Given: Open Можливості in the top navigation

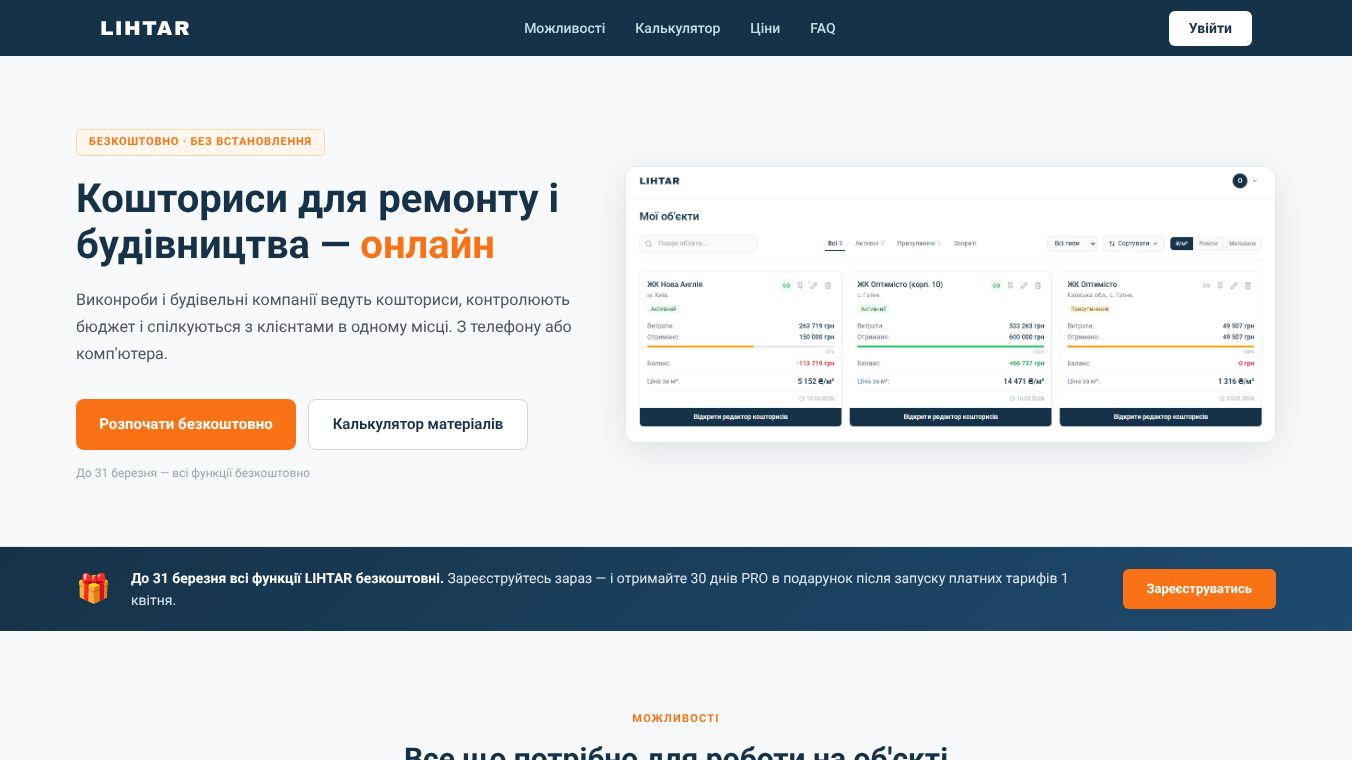Looking at the screenshot, I should coord(565,28).
